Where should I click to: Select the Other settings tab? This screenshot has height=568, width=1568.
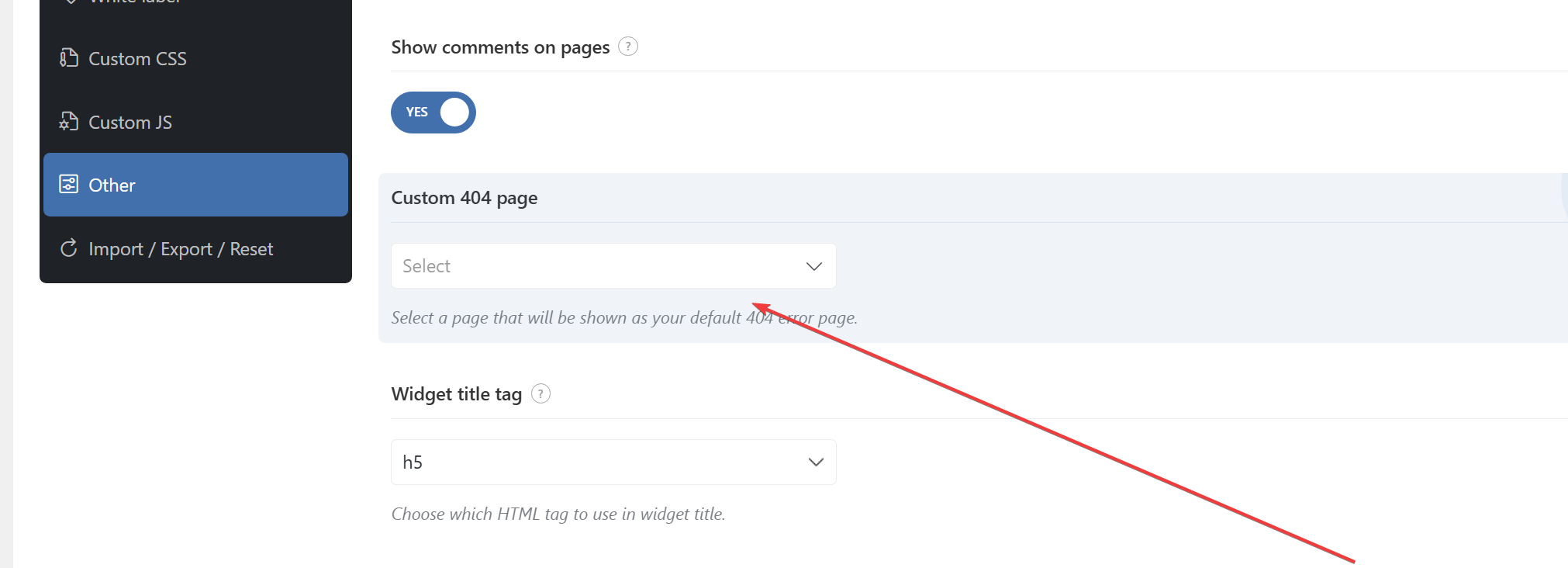point(195,185)
